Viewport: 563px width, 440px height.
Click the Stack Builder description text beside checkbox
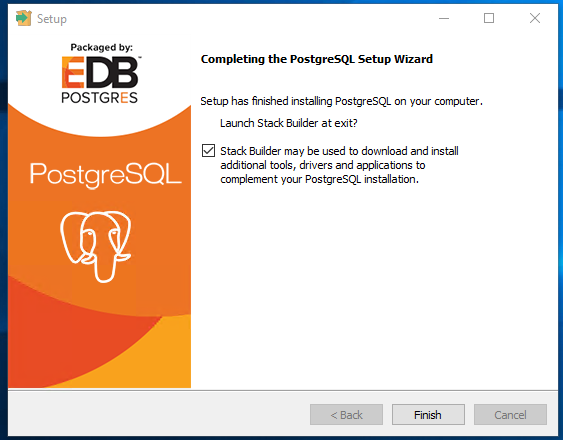coord(339,165)
